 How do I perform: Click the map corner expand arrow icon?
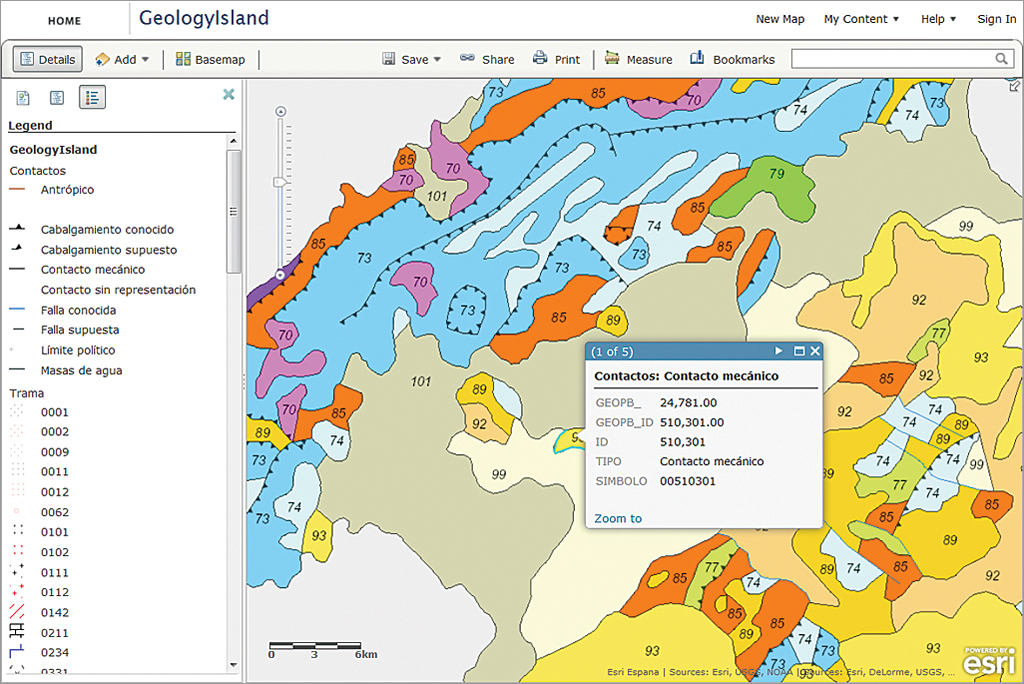click(x=1014, y=86)
